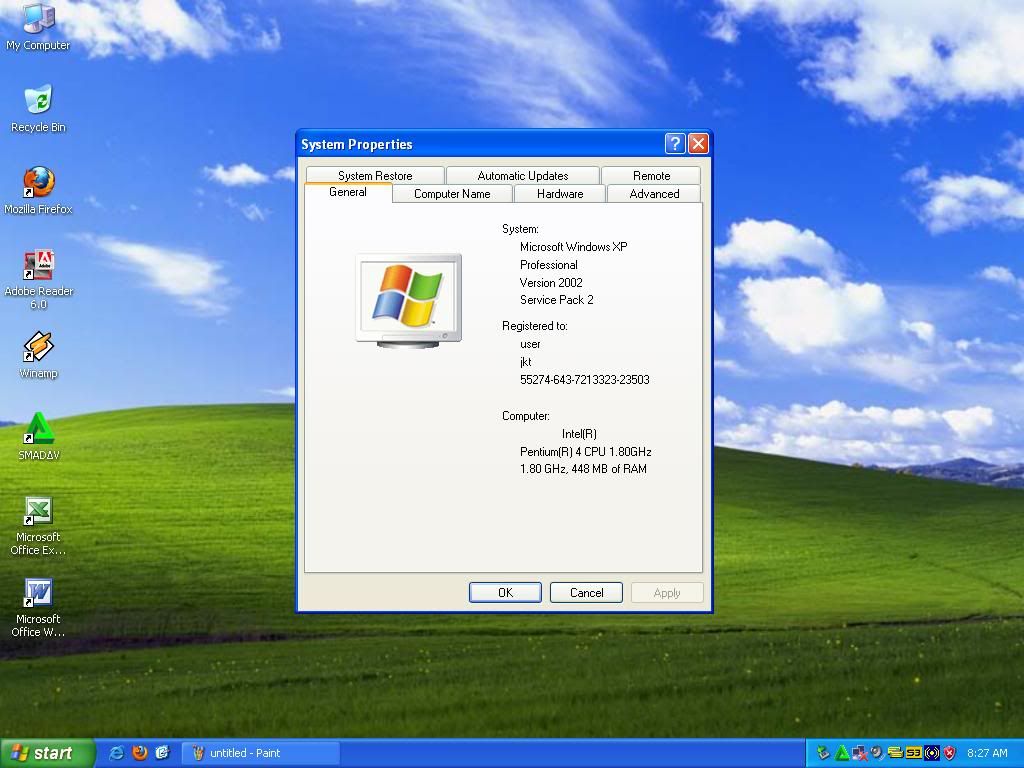Viewport: 1024px width, 768px height.
Task: Click the Version 2002 text
Action: pyautogui.click(x=551, y=283)
